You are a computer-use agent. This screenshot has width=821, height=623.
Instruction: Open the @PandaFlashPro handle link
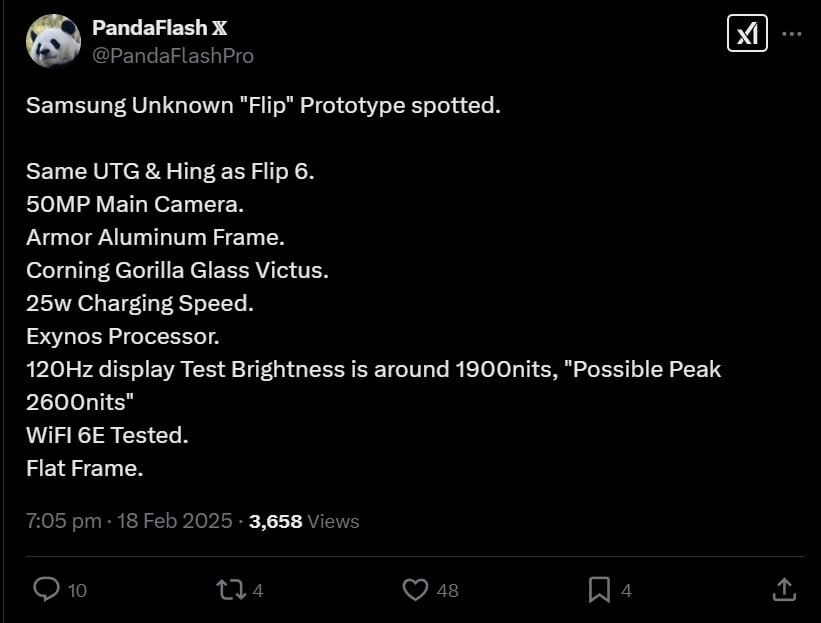pyautogui.click(x=172, y=56)
